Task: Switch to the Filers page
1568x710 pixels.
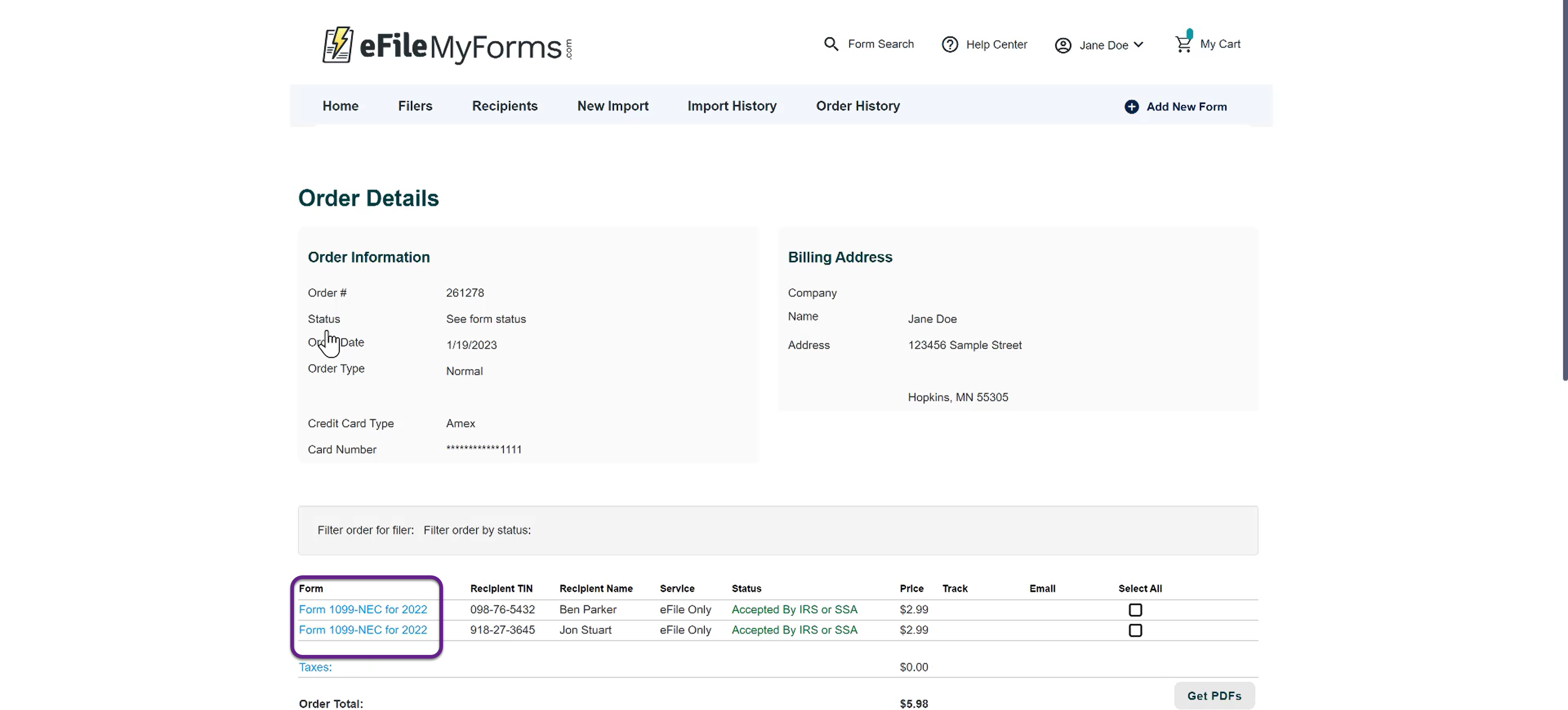Action: 415,106
